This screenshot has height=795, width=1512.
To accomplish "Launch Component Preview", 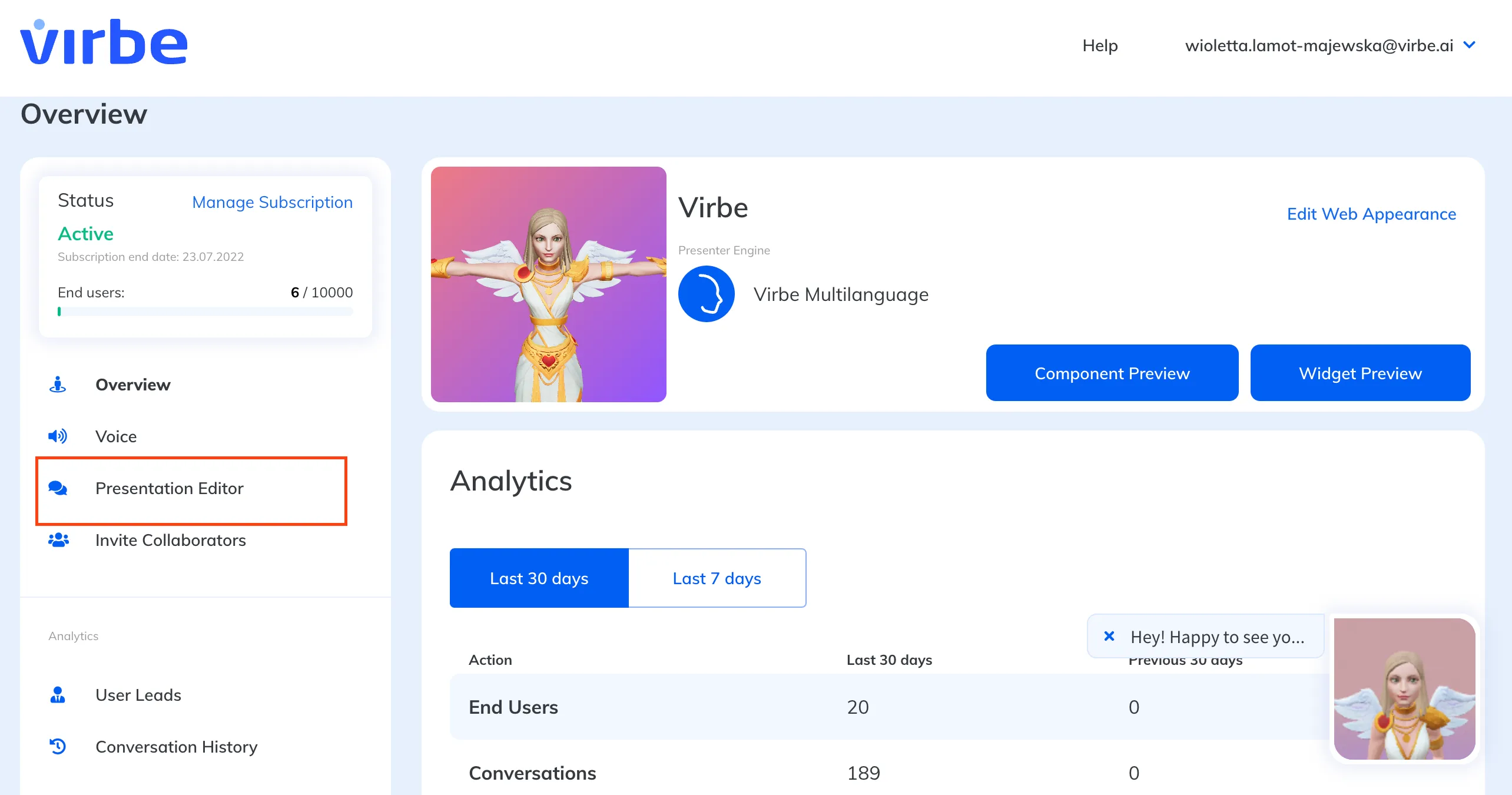I will (1112, 373).
